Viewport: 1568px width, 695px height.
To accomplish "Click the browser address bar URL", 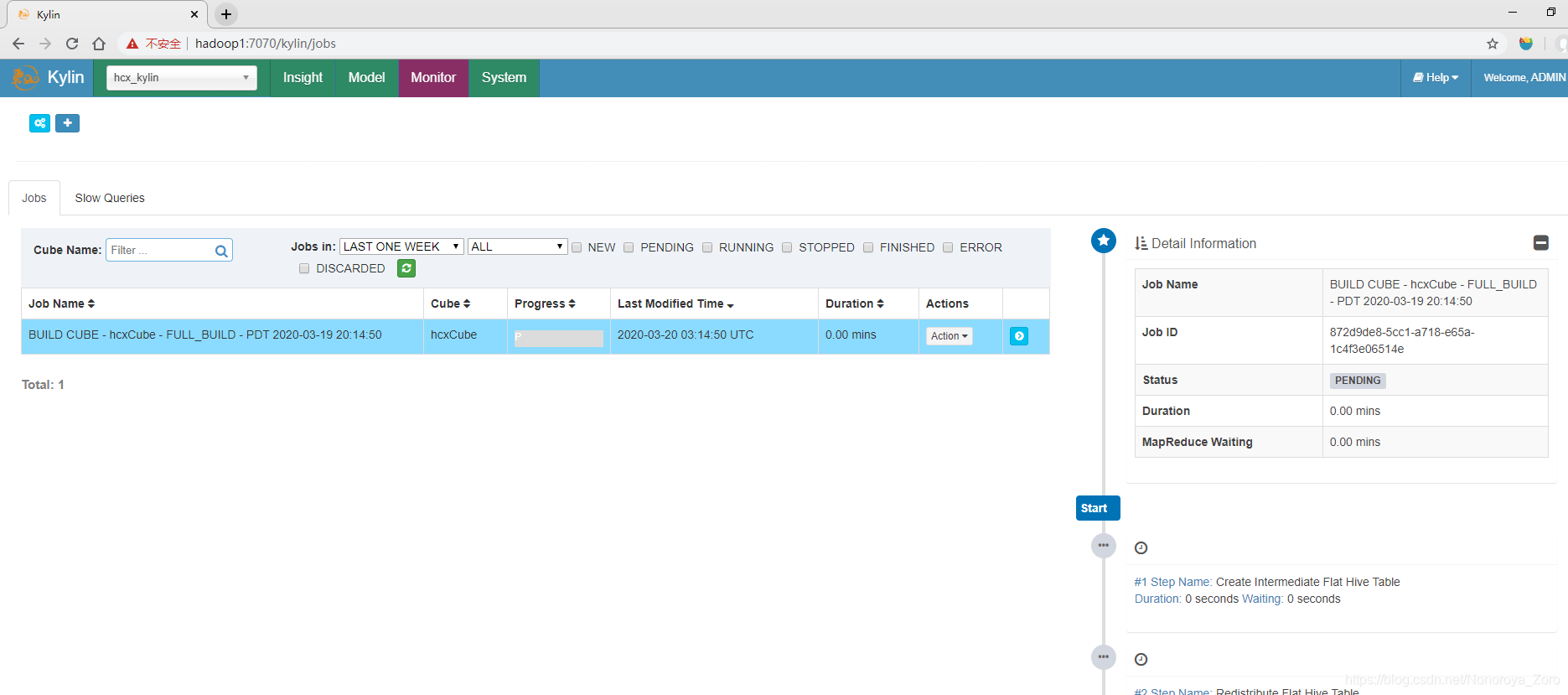I will 266,44.
